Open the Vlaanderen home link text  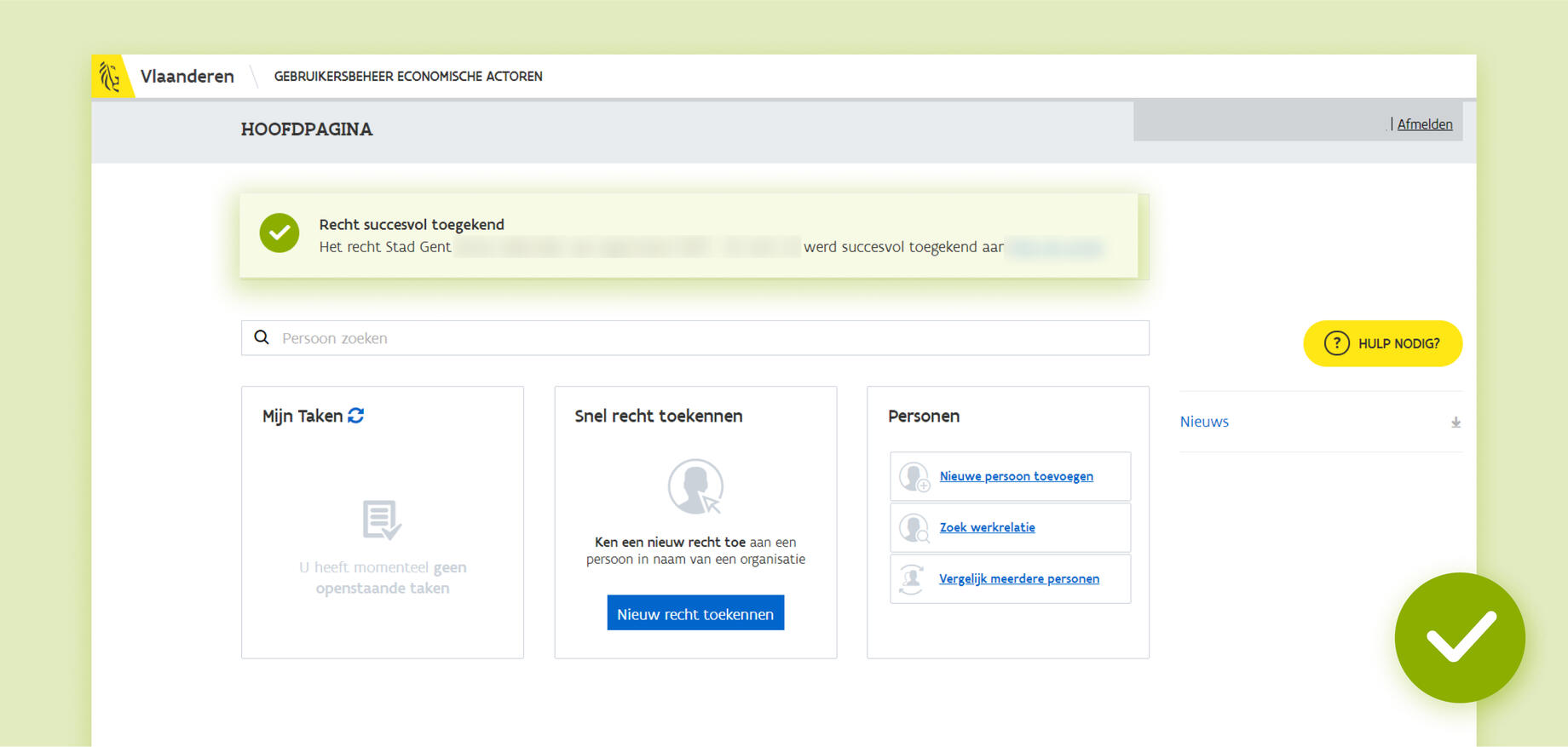(x=187, y=76)
